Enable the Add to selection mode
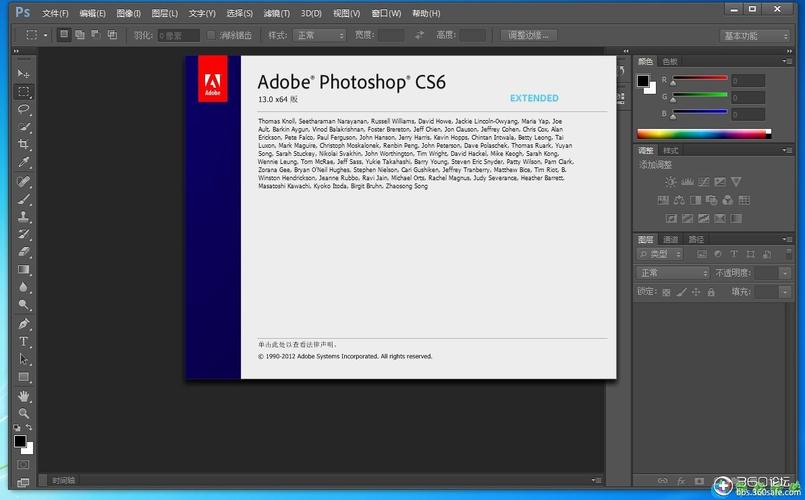Screen dimensions: 805x500 point(80,34)
